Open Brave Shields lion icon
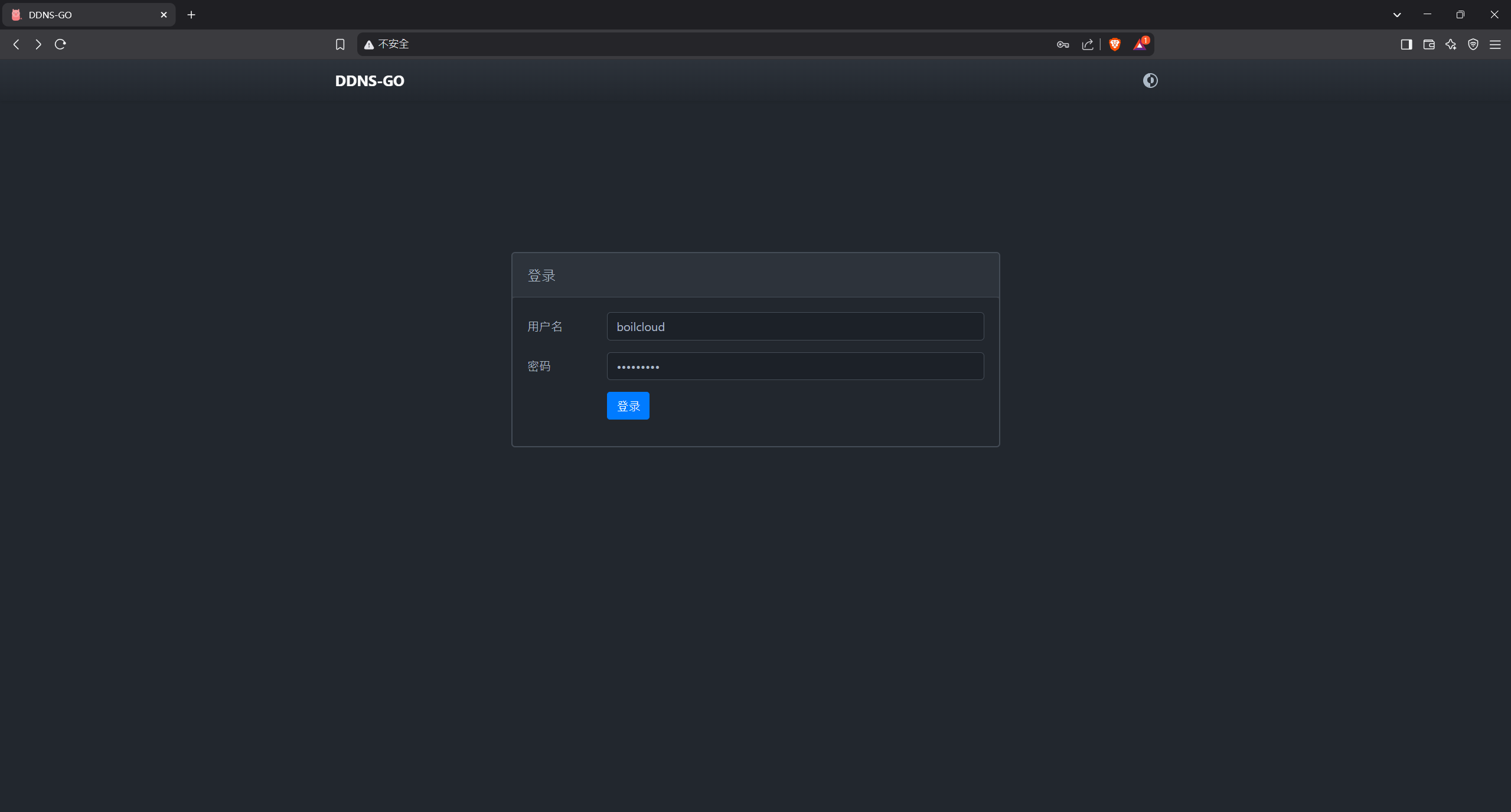1511x812 pixels. 1115,44
